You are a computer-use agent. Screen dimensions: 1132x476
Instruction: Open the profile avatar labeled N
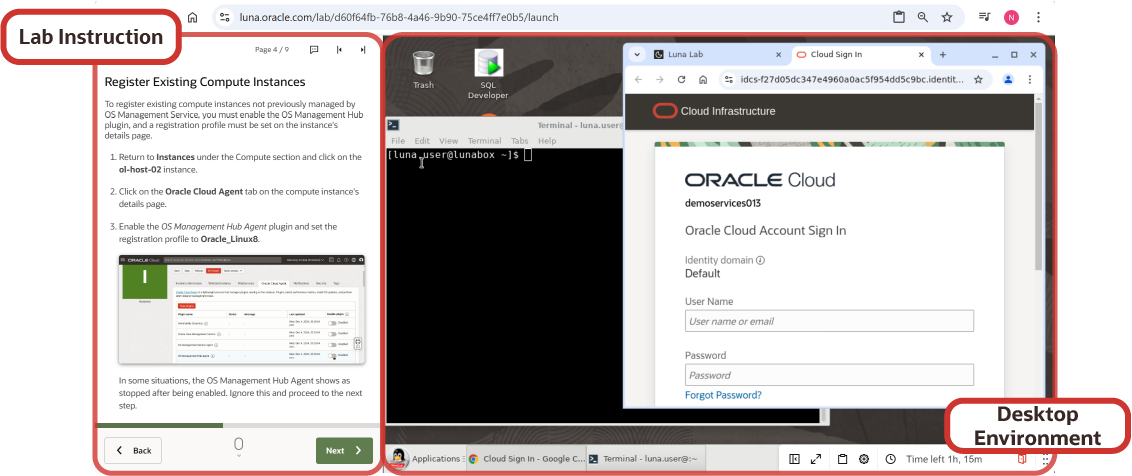[x=1011, y=17]
